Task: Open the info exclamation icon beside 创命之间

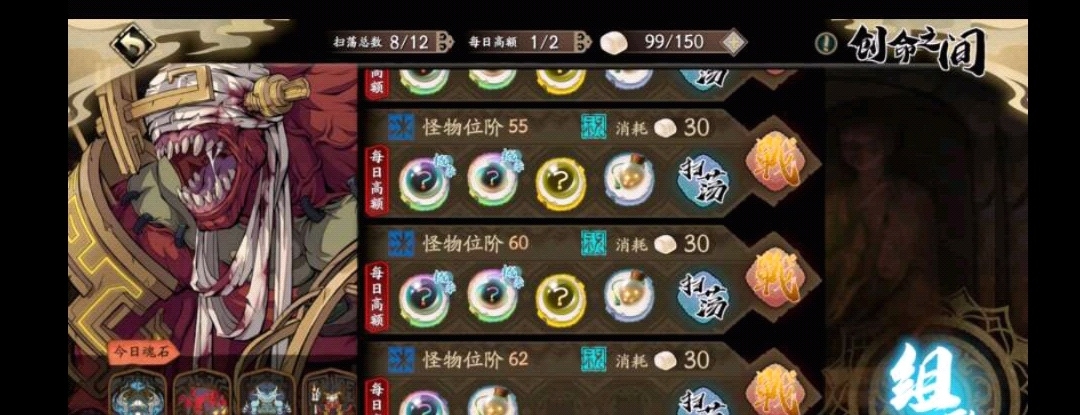Action: pos(822,43)
